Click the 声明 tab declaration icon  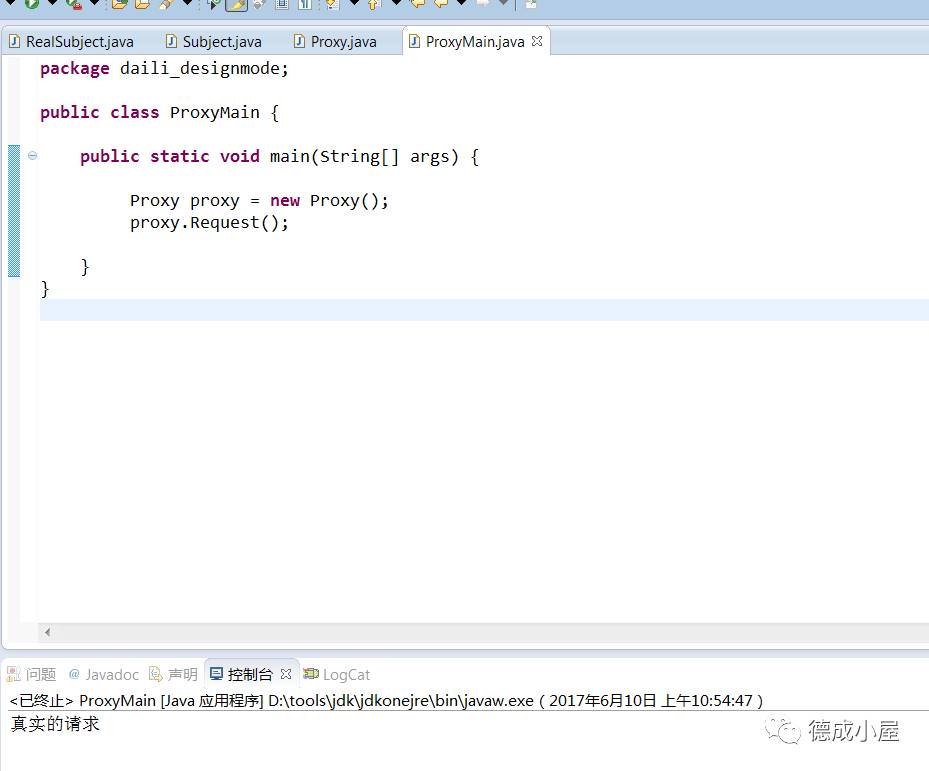pyautogui.click(x=155, y=674)
